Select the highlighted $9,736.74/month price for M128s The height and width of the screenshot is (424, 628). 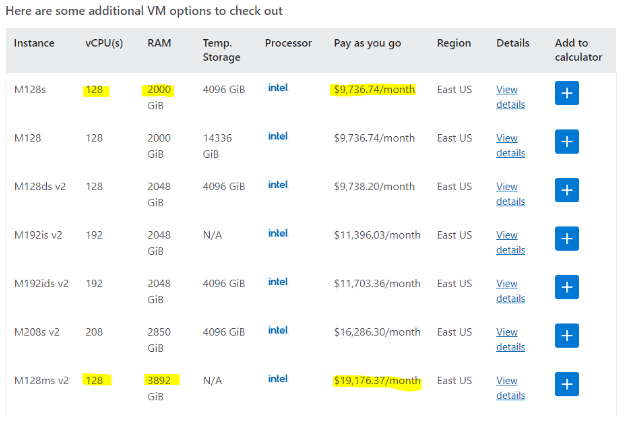[374, 89]
